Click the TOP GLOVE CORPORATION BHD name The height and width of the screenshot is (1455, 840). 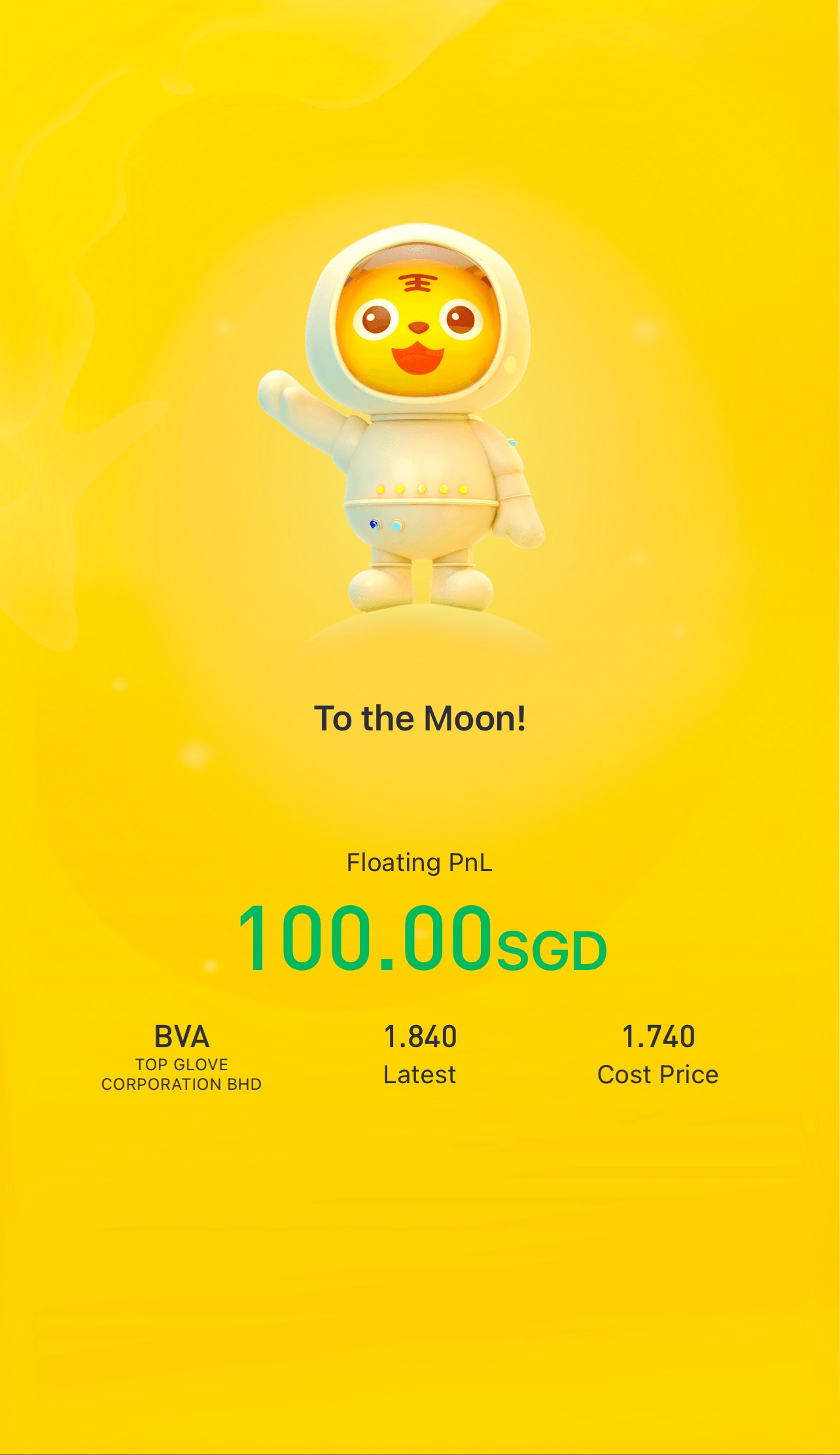point(182,1074)
